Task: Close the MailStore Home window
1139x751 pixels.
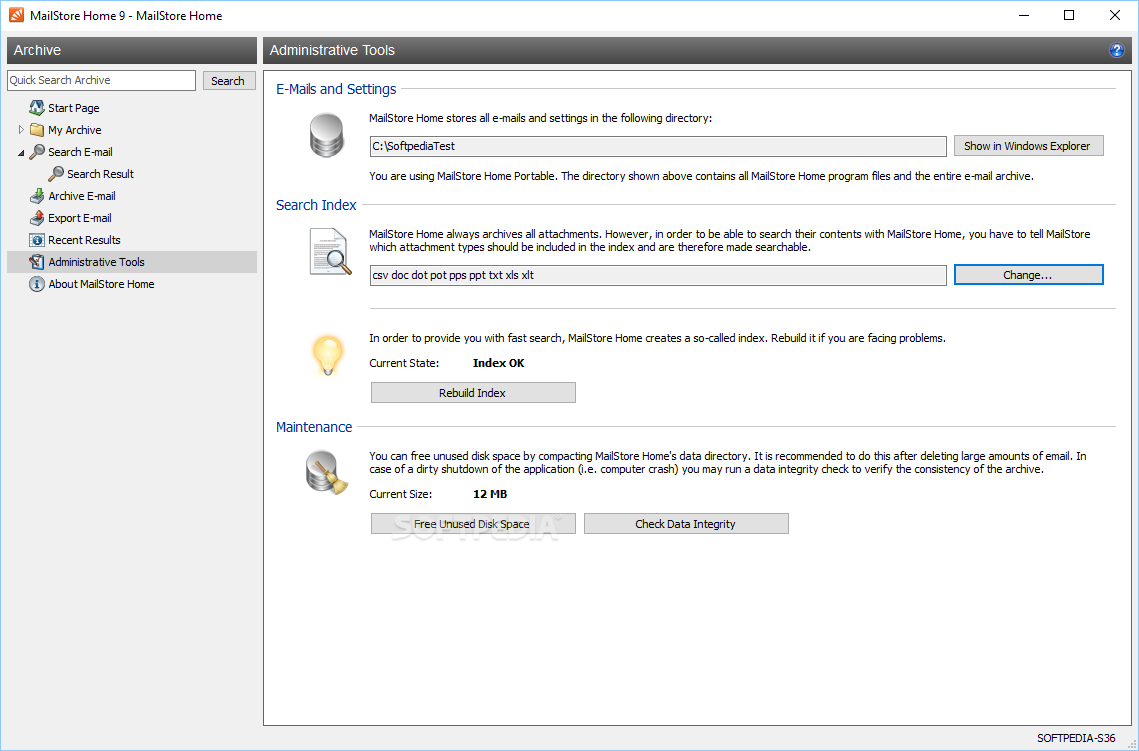Action: coord(1115,15)
